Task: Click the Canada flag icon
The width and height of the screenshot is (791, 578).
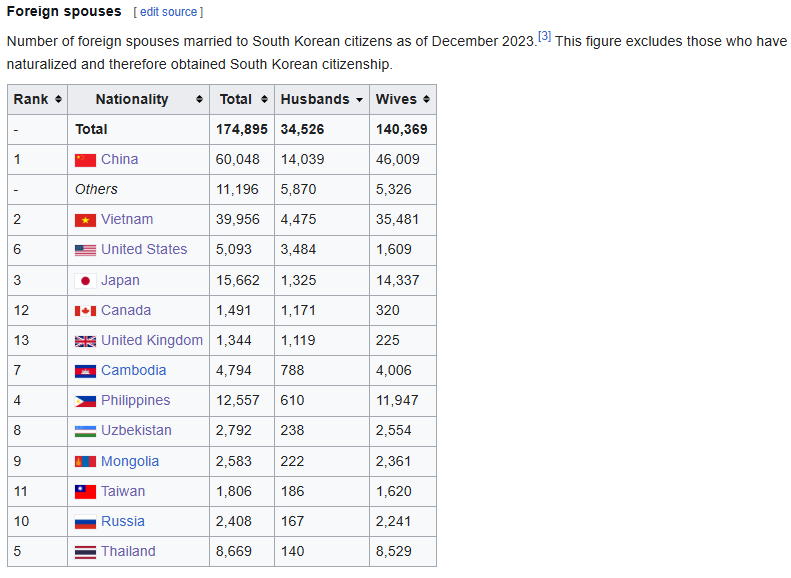Action: 85,311
